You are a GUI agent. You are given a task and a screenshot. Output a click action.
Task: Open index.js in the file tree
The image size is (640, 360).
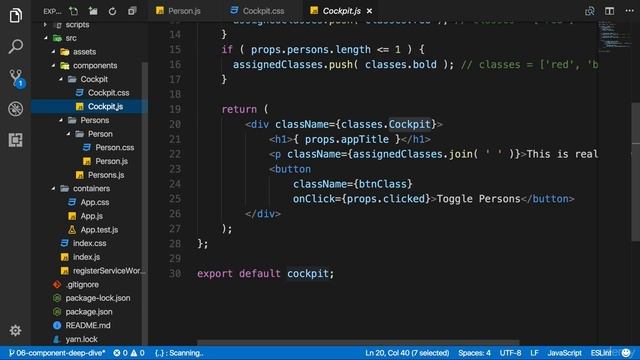[x=86, y=257]
